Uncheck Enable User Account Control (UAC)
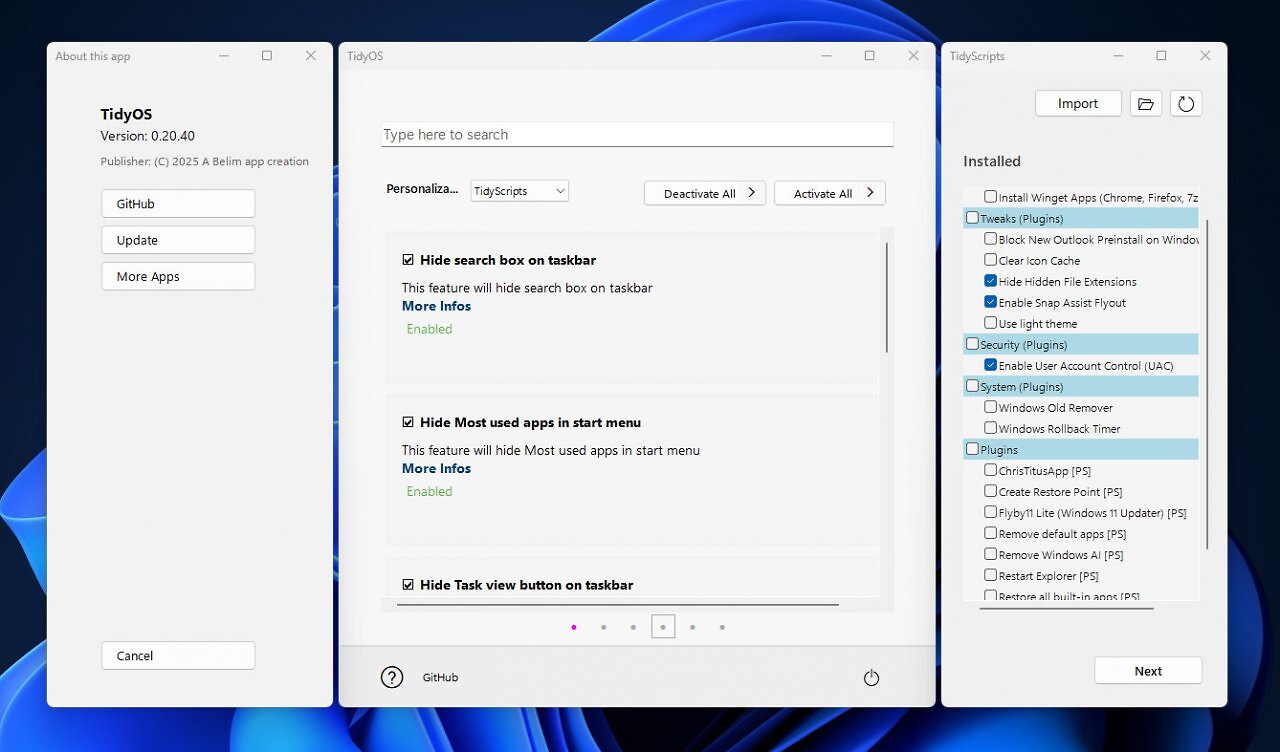This screenshot has width=1280, height=752. click(x=990, y=365)
